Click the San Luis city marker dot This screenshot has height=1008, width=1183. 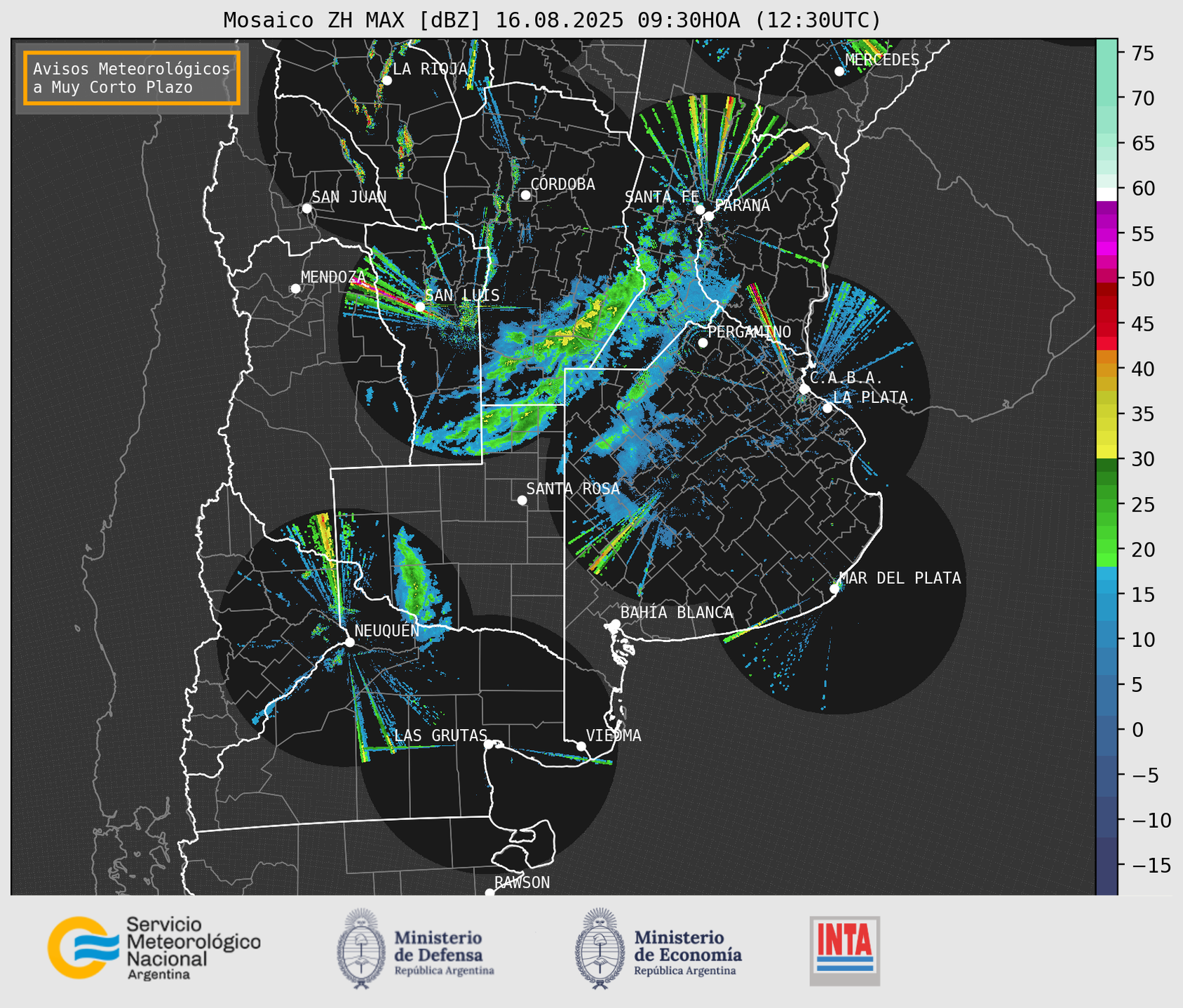click(x=420, y=306)
